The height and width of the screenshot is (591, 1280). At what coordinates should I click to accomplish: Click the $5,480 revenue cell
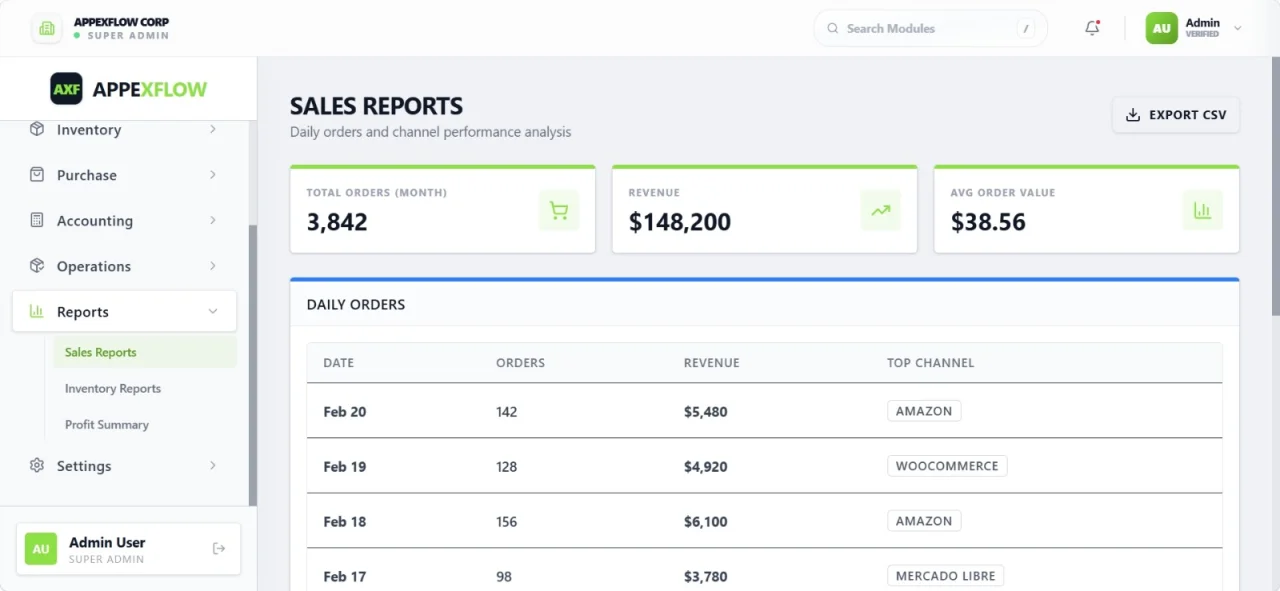706,411
